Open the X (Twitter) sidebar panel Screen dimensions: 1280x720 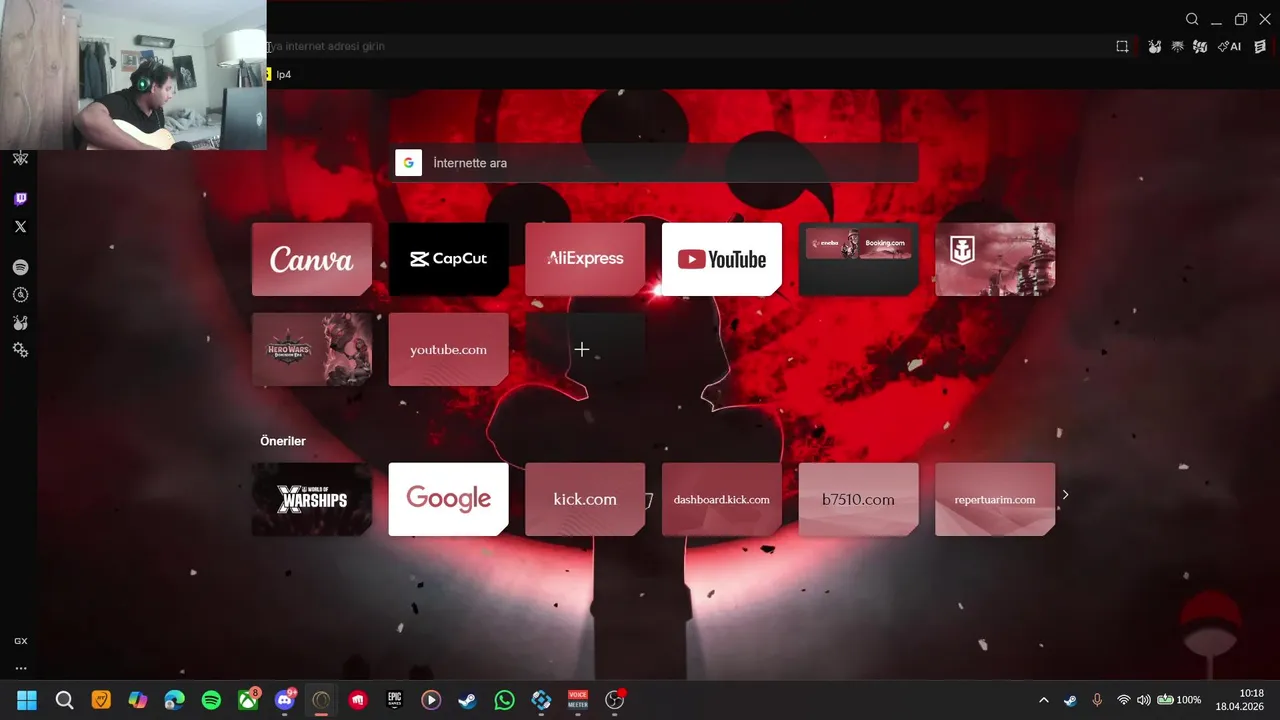pos(20,227)
